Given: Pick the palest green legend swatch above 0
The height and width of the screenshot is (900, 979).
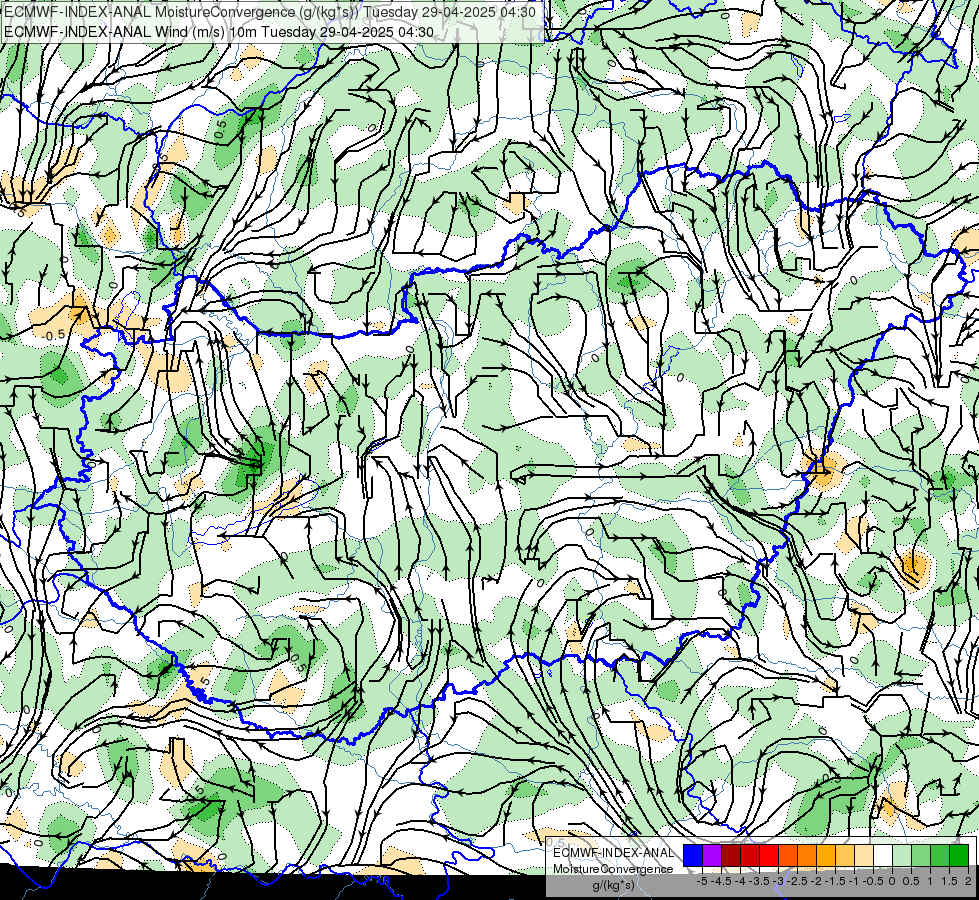Looking at the screenshot, I should pyautogui.click(x=902, y=855).
